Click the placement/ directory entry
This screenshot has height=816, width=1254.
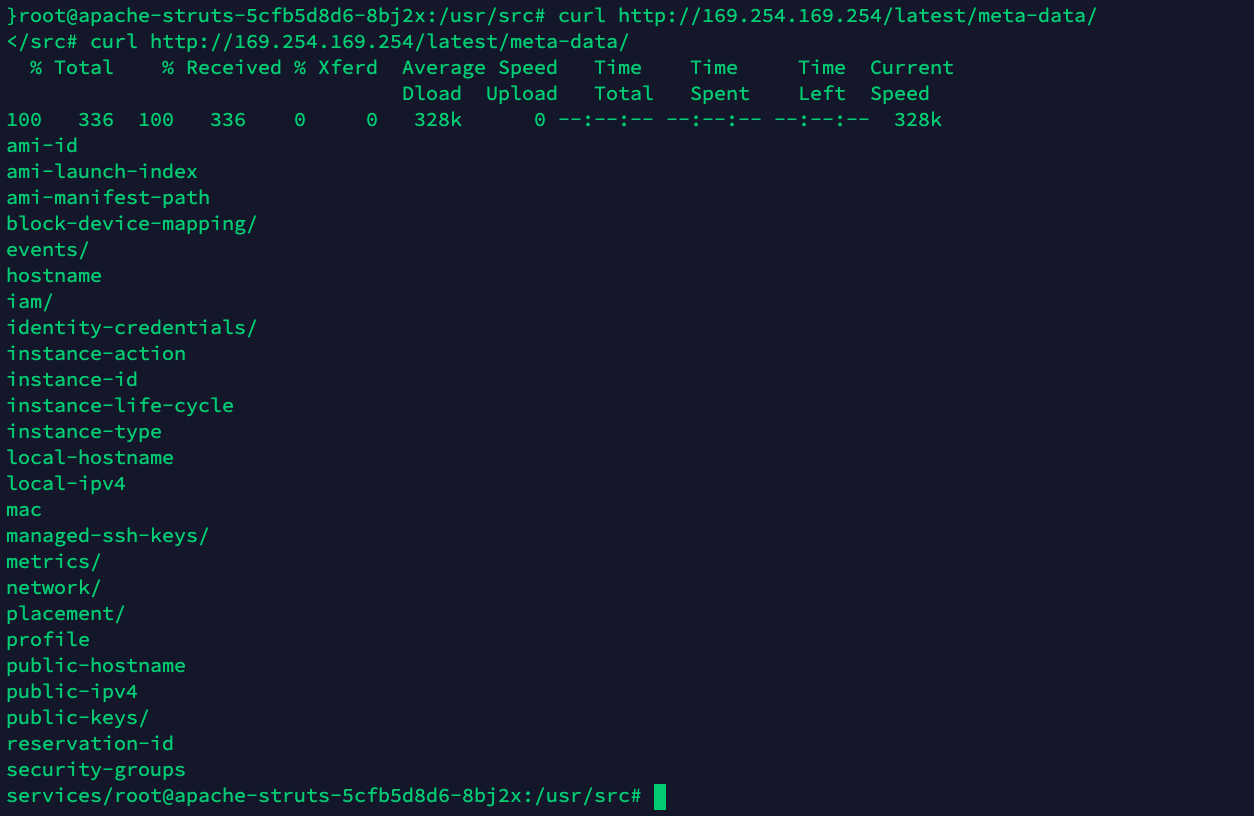coord(66,614)
